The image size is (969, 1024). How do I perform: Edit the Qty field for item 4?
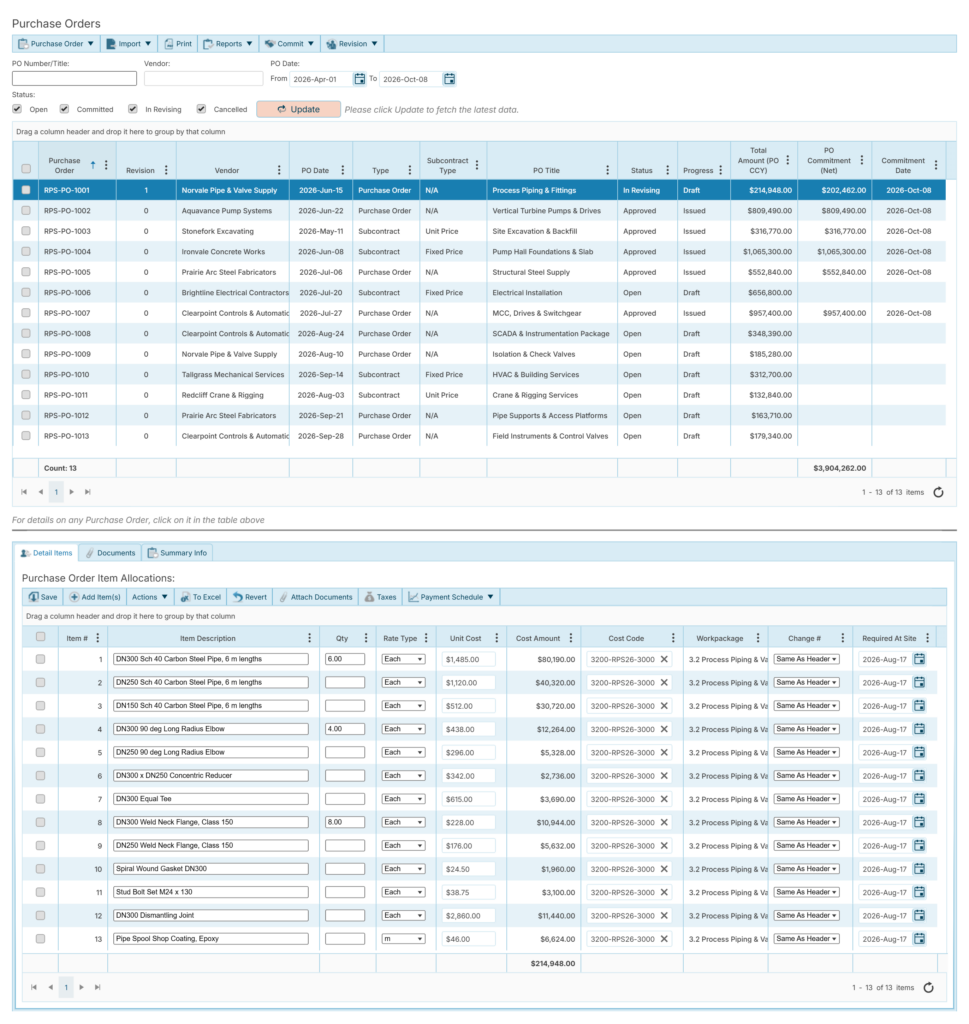345,729
